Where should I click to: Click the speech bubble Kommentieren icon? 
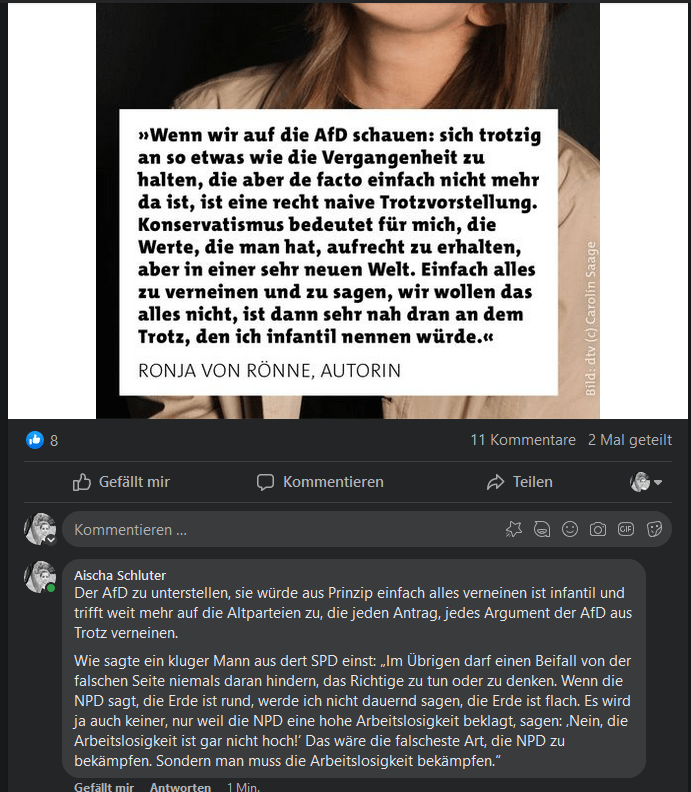pyautogui.click(x=265, y=482)
